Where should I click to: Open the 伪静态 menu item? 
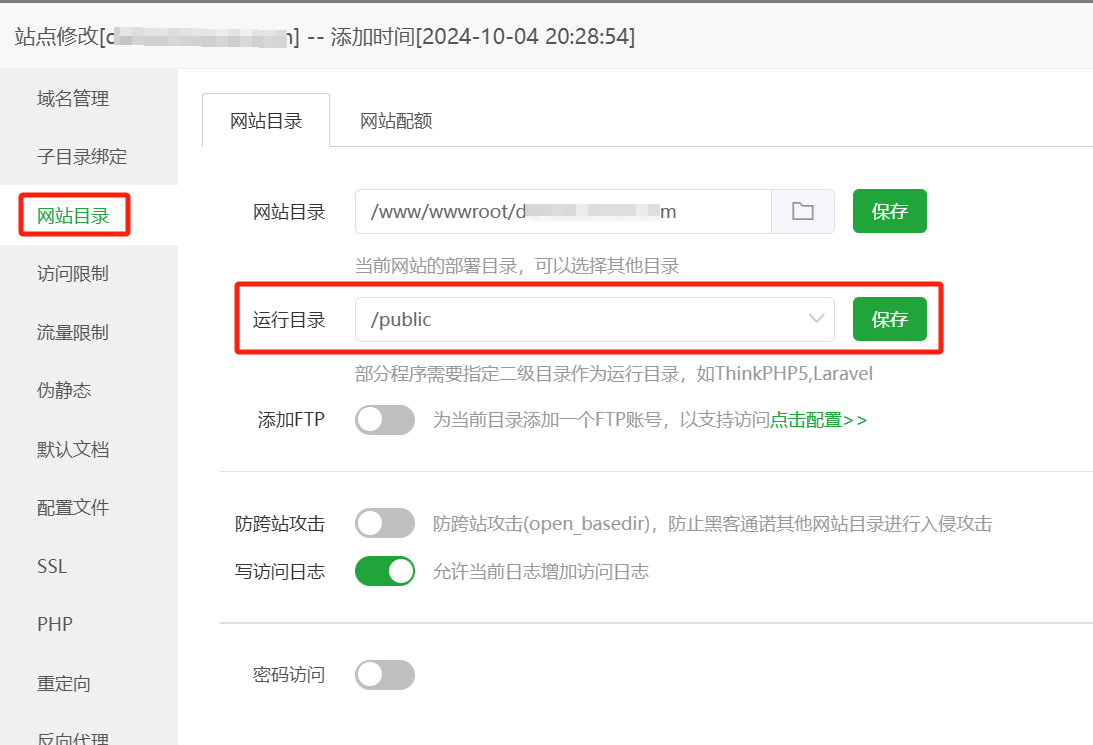tap(64, 390)
